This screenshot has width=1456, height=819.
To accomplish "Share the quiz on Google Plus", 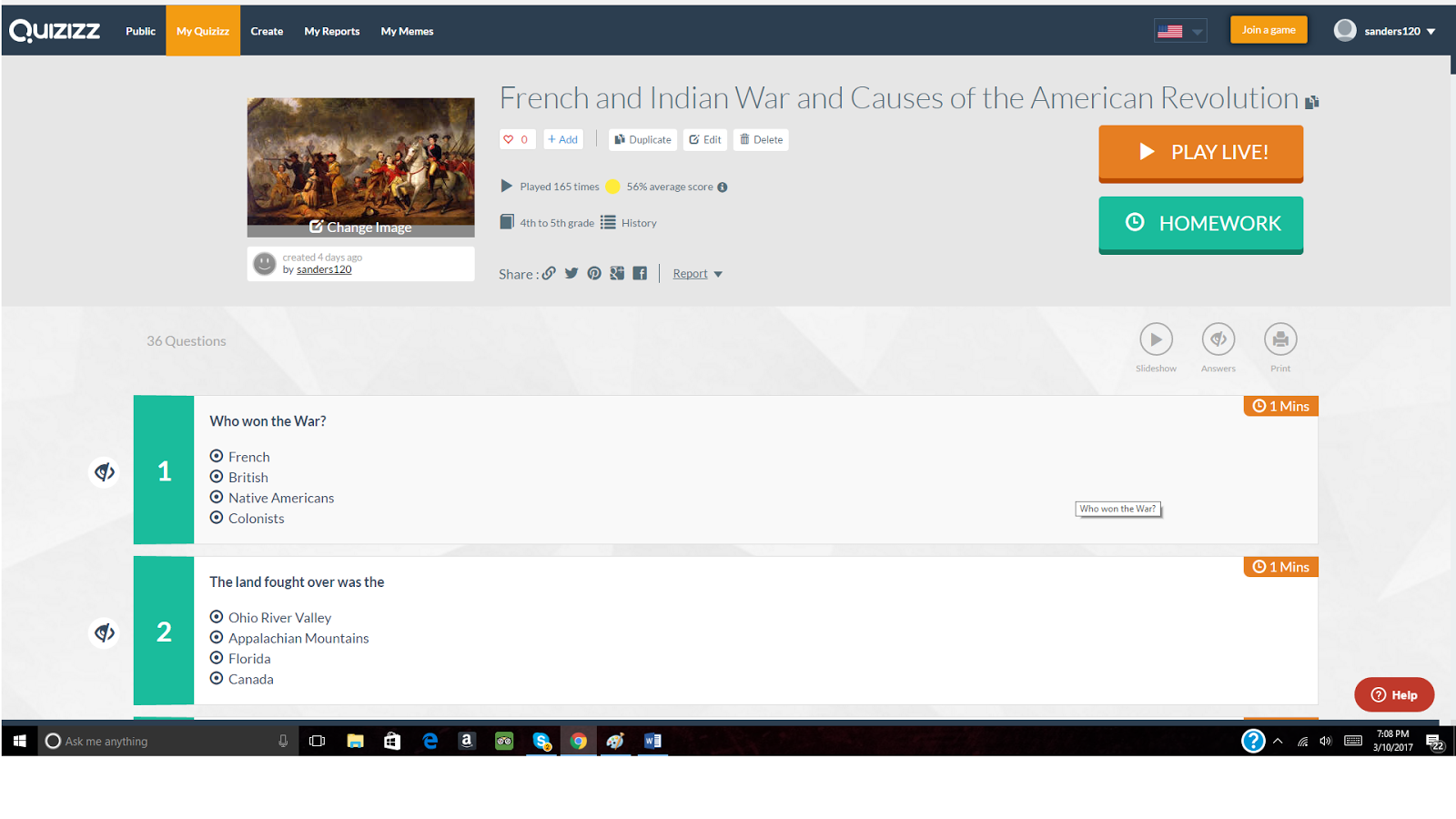I will tap(617, 273).
